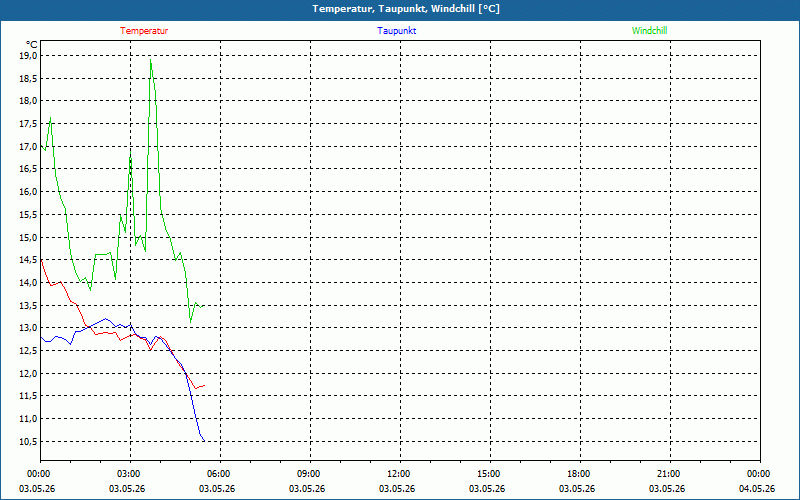Click the 14,0 y-axis value
Image resolution: width=800 pixels, height=500 pixels.
pyautogui.click(x=29, y=283)
